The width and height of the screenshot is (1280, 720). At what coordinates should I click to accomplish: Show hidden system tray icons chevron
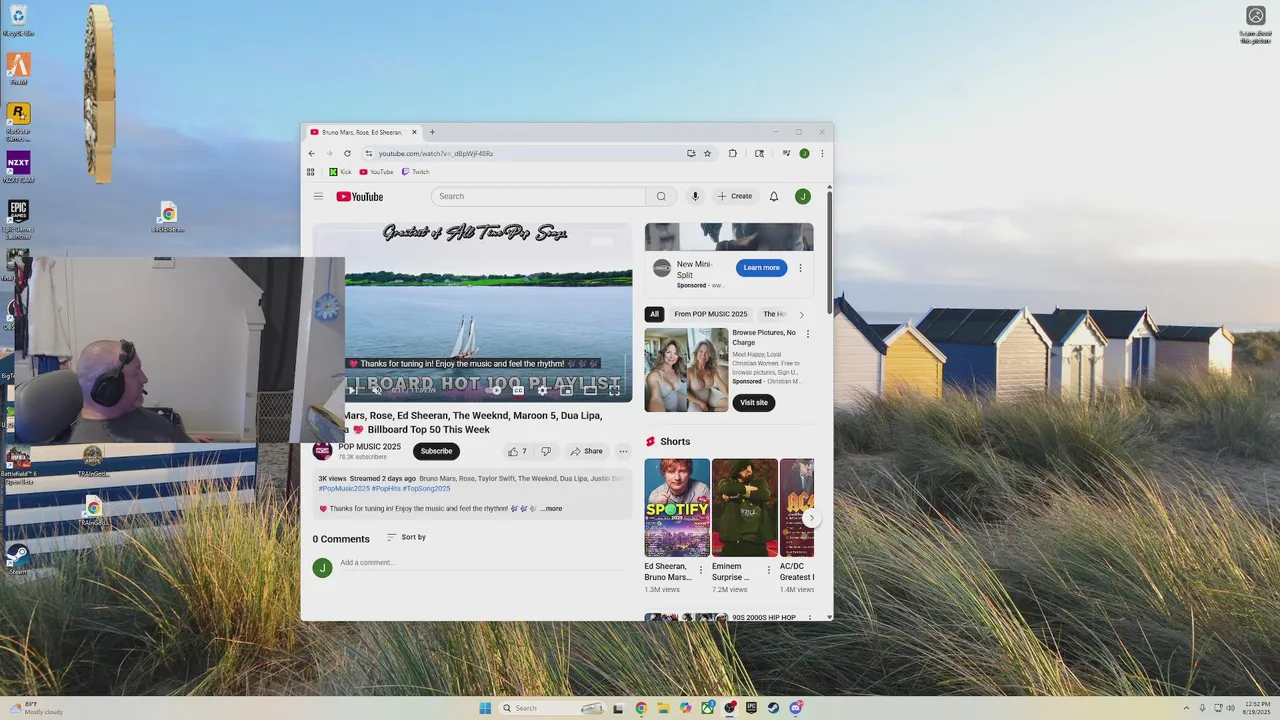click(x=1186, y=708)
